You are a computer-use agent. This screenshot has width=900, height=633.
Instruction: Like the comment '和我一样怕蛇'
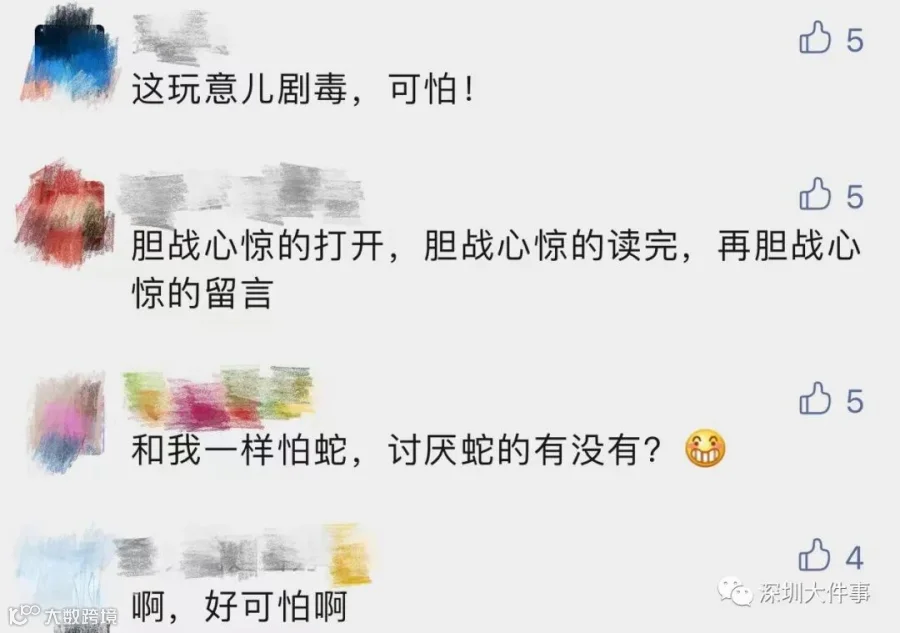[815, 398]
